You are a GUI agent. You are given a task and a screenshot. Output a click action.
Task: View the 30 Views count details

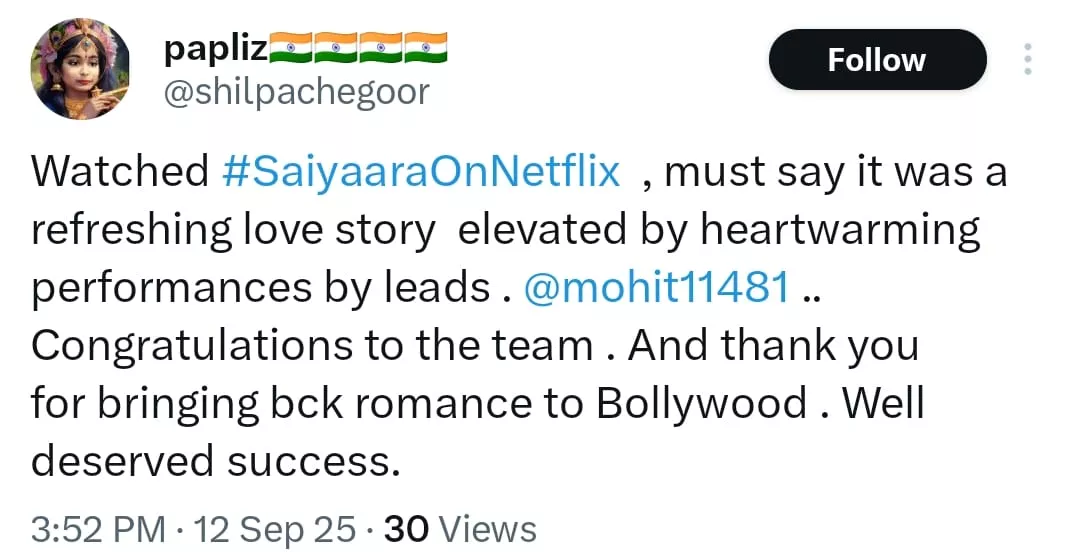click(x=460, y=529)
